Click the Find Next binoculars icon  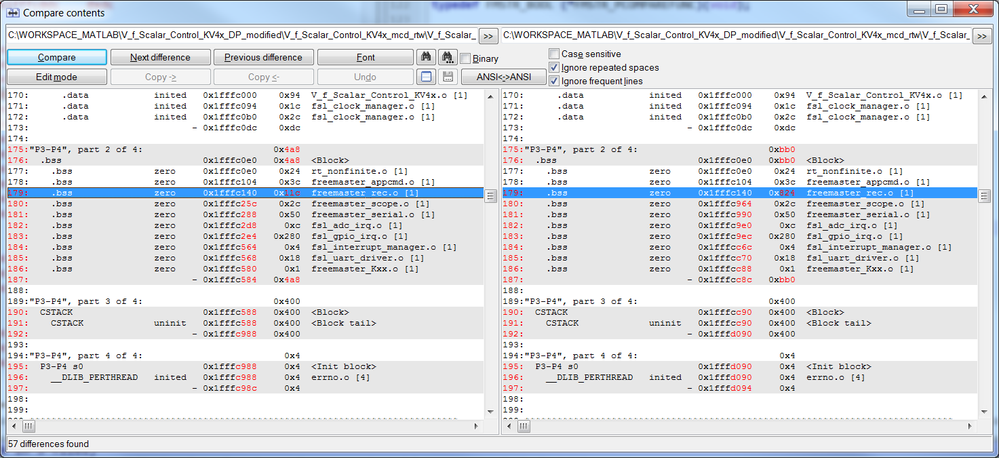pyautogui.click(x=448, y=57)
